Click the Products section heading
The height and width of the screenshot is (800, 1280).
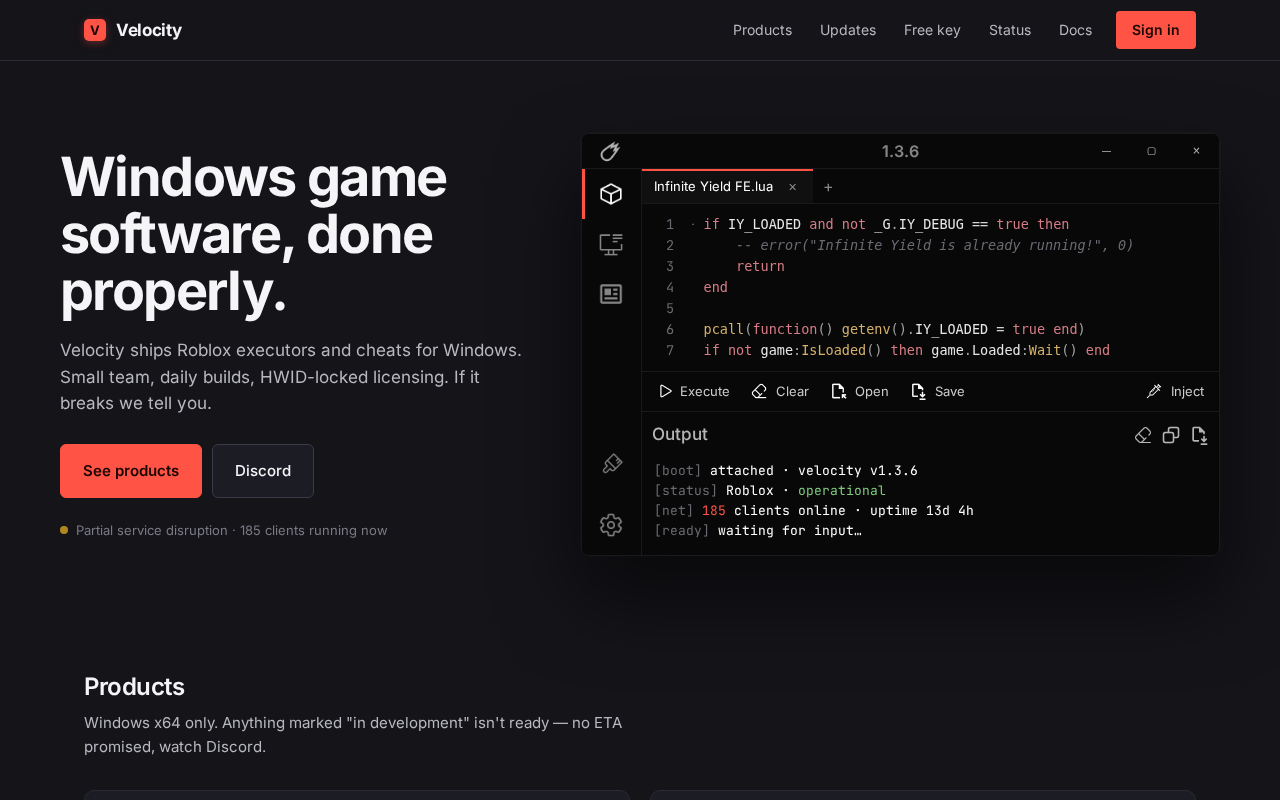tap(134, 687)
